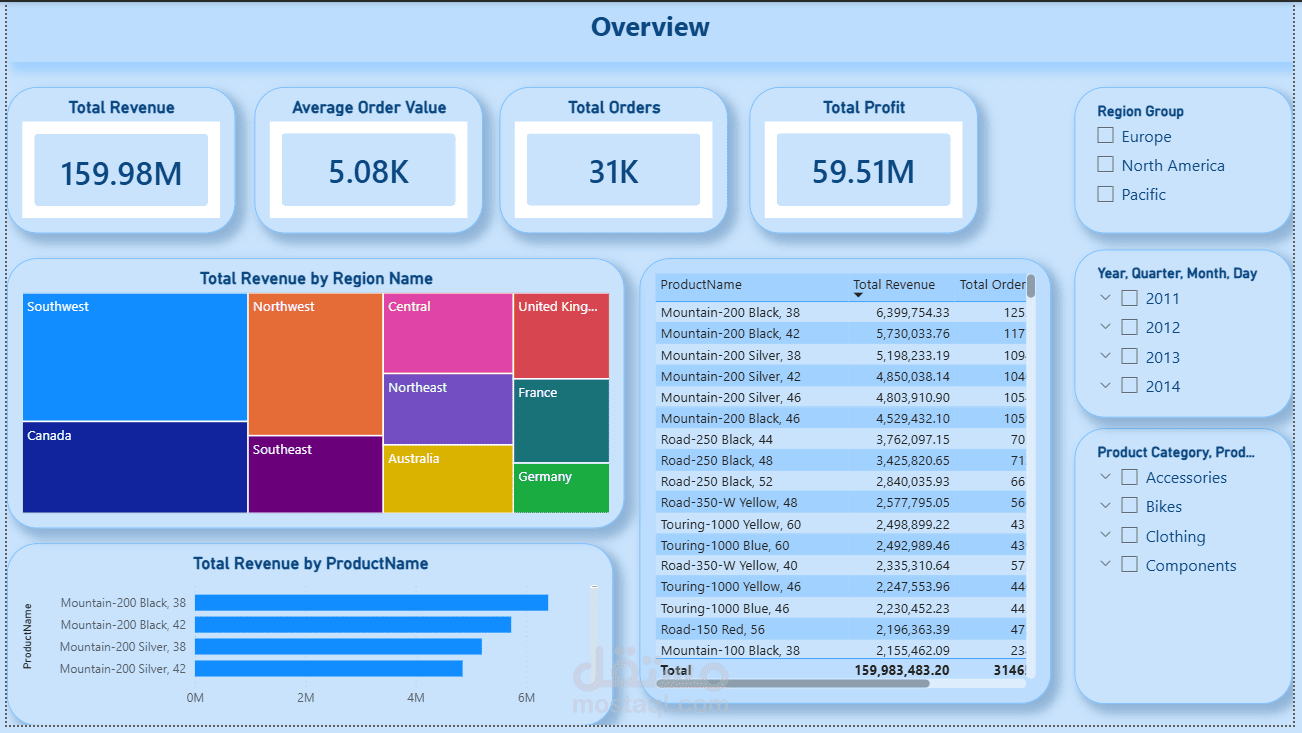
Task: Select the 2014 year checkbox
Action: [1129, 385]
